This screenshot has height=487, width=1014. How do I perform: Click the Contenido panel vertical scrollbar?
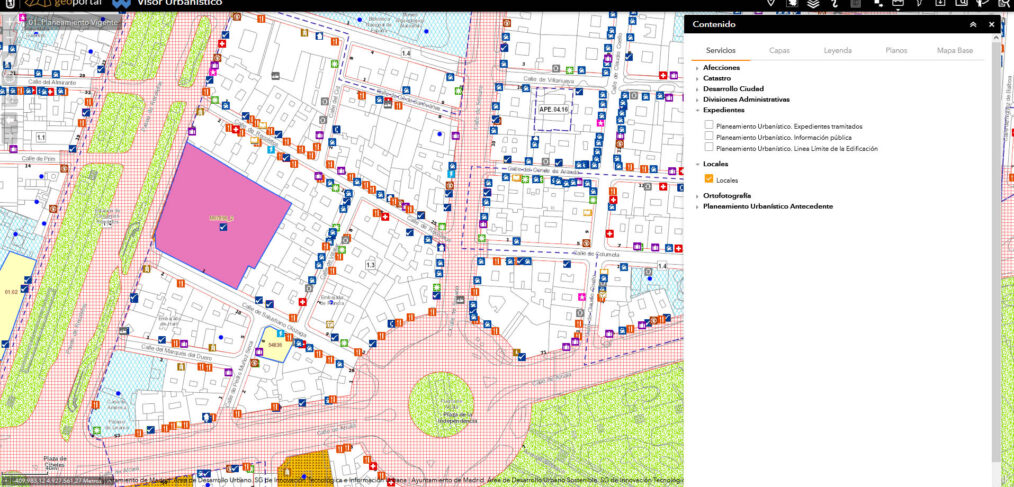(995, 200)
